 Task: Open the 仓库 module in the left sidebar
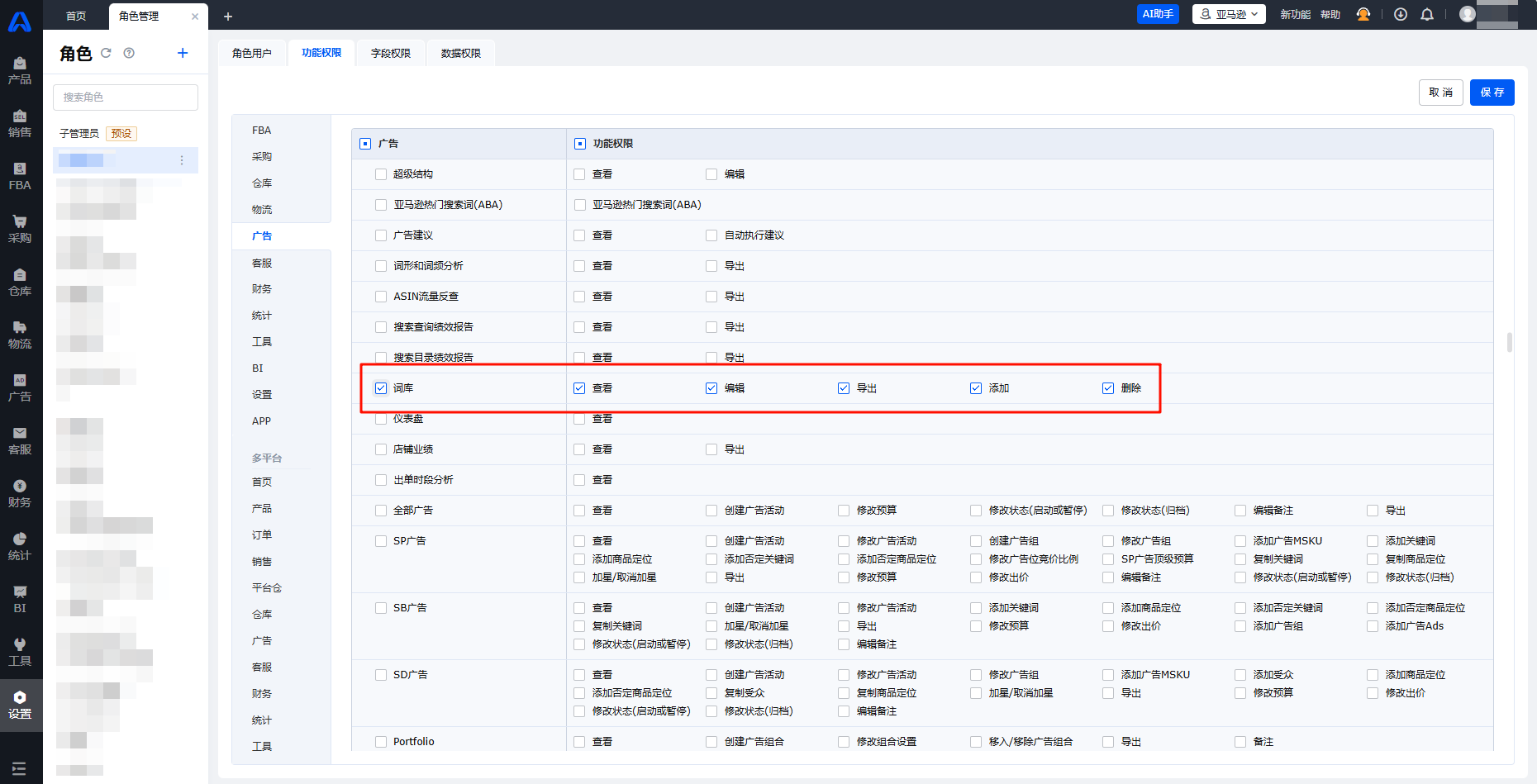pyautogui.click(x=20, y=283)
